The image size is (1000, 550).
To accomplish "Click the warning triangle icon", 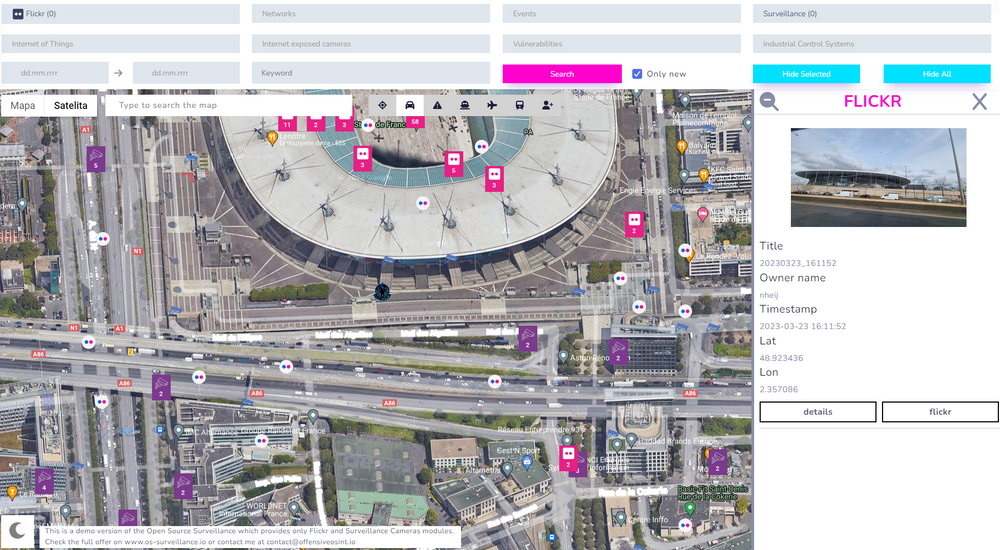I will [437, 105].
